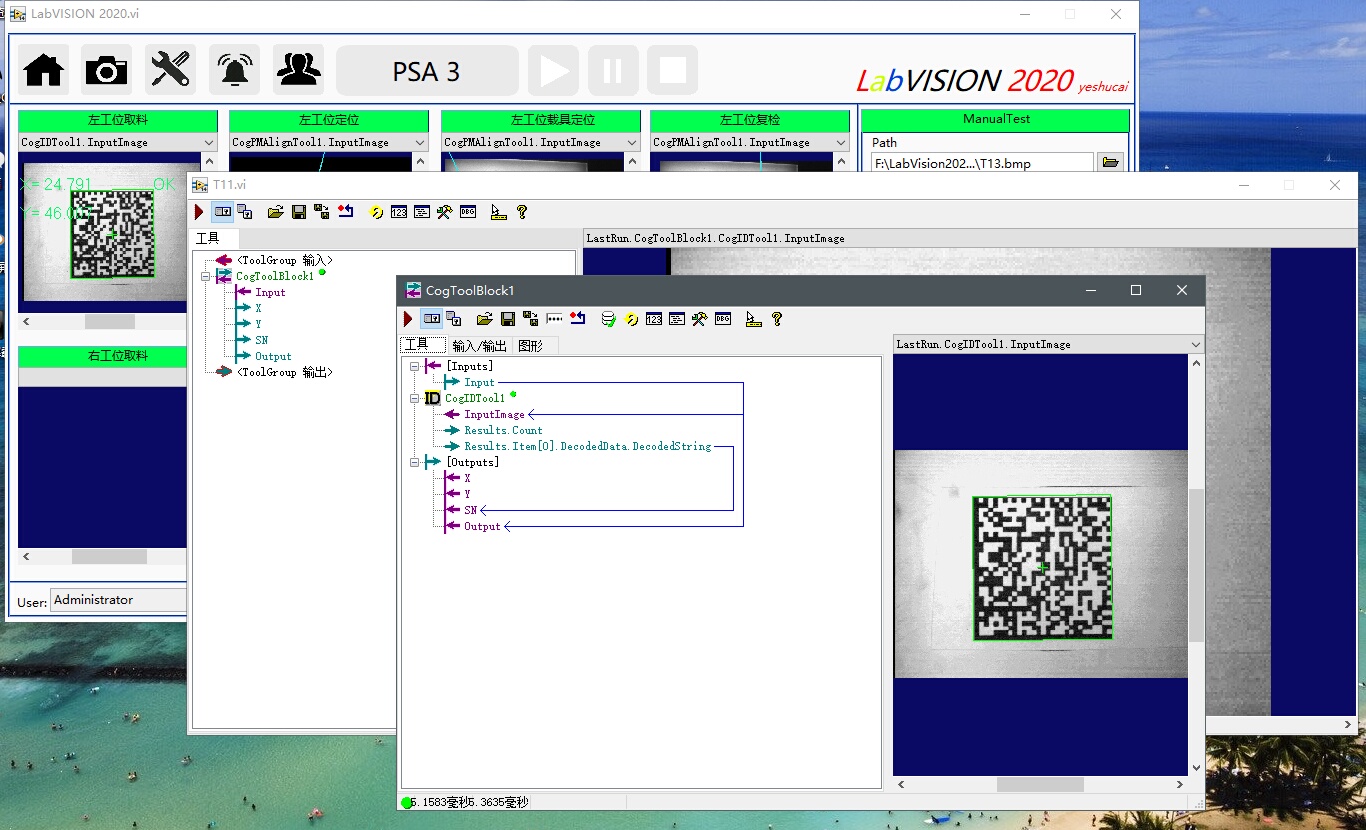Reset CogToolBlock1 to defaults
The height and width of the screenshot is (830, 1366).
[577, 319]
